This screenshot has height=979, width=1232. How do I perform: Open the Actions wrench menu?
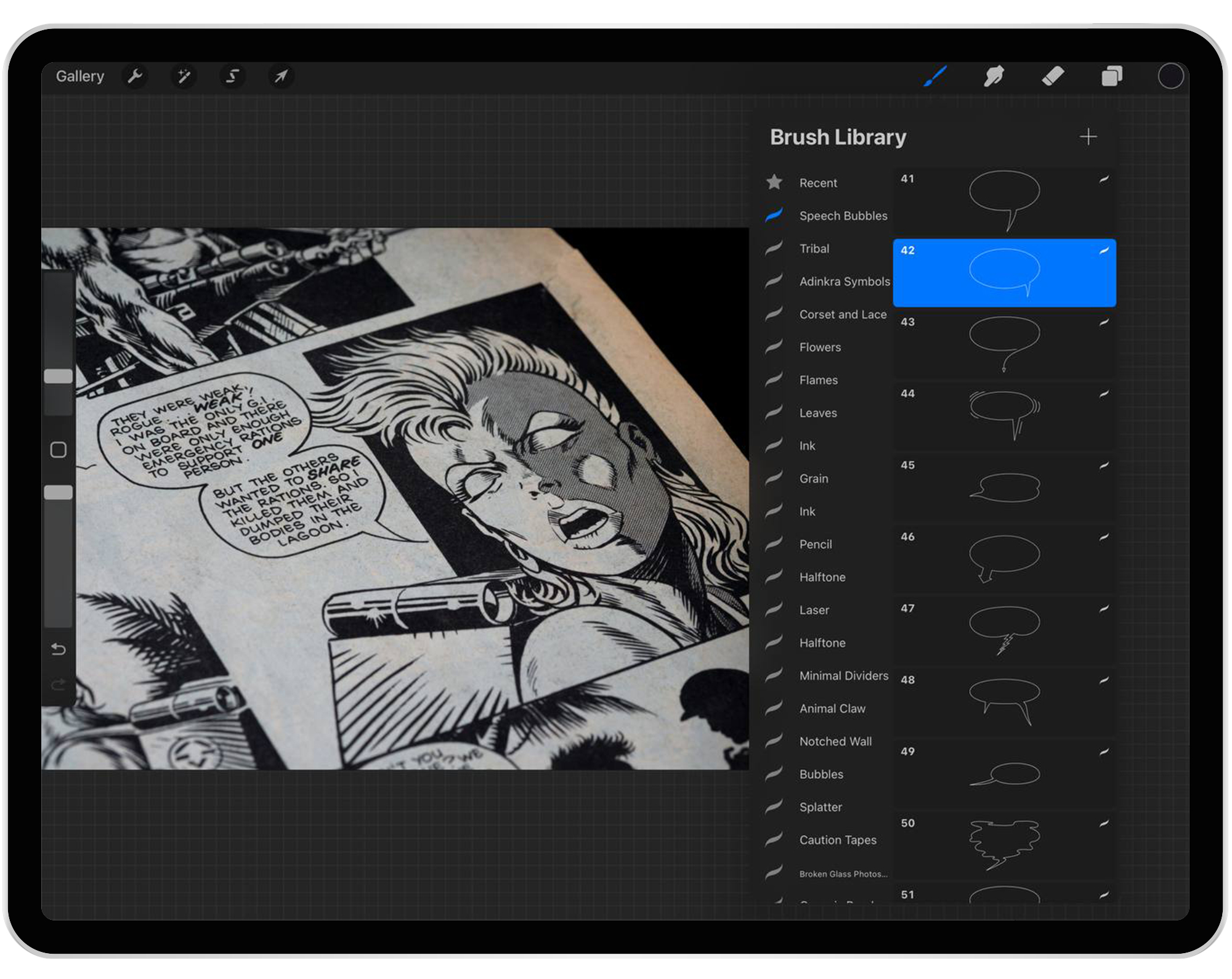(136, 76)
